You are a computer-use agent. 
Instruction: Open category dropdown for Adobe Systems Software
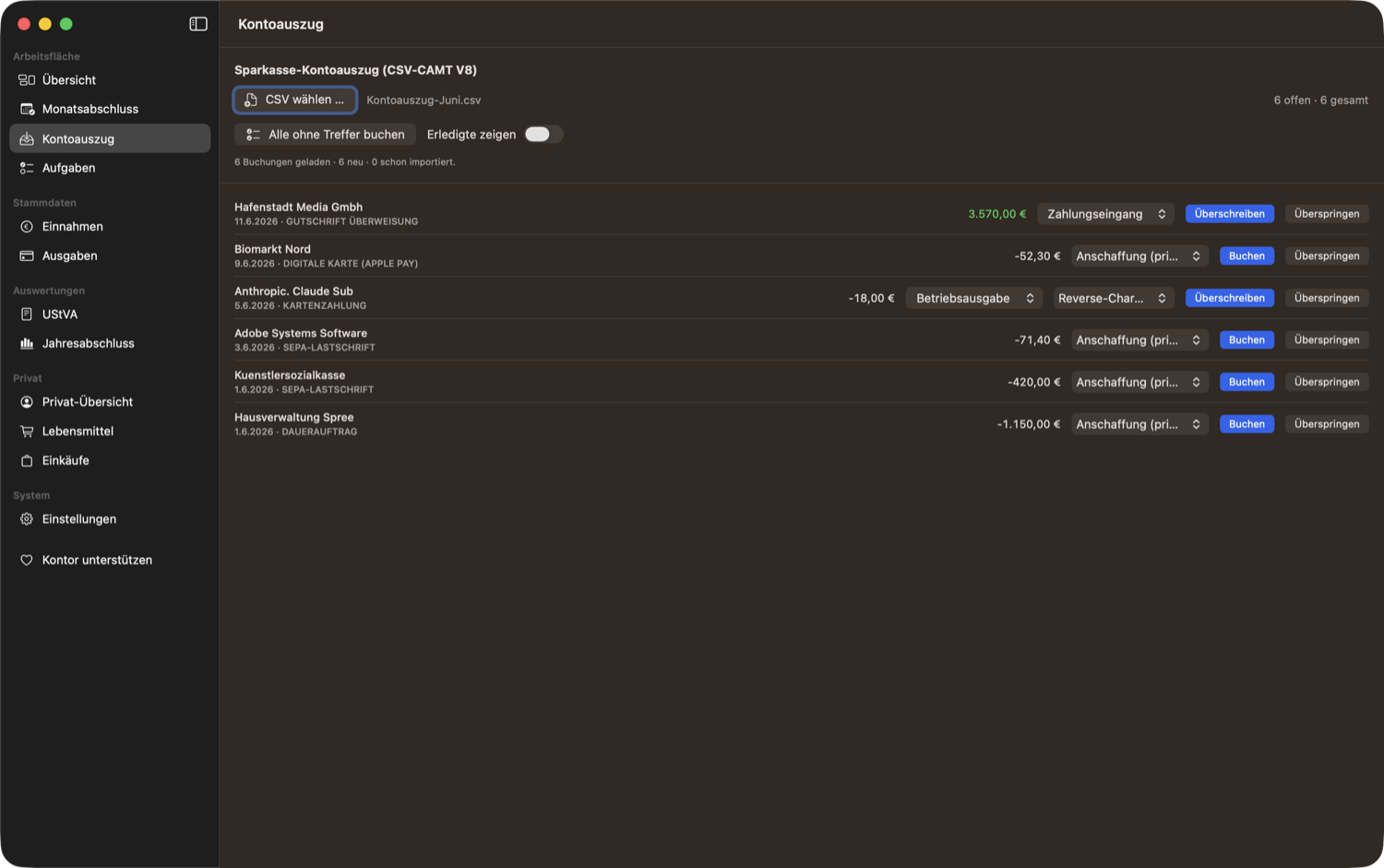point(1139,340)
